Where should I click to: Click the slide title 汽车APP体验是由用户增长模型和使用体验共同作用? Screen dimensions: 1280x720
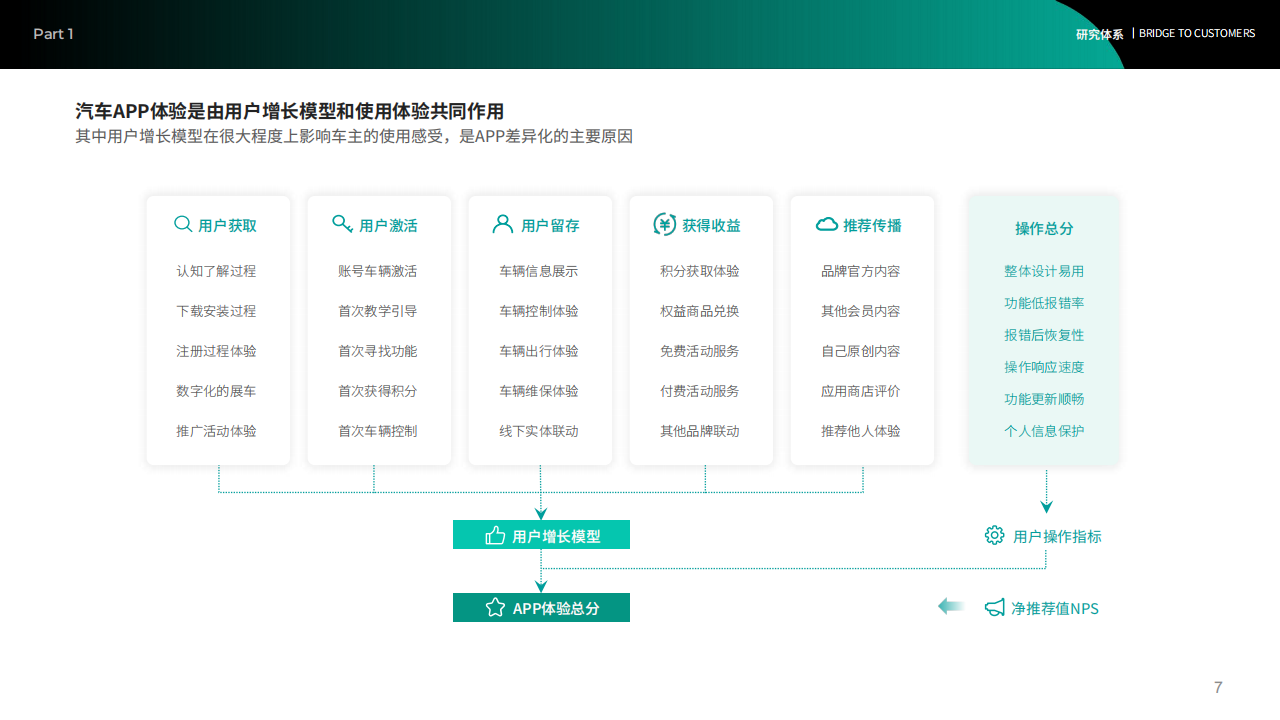coord(290,111)
